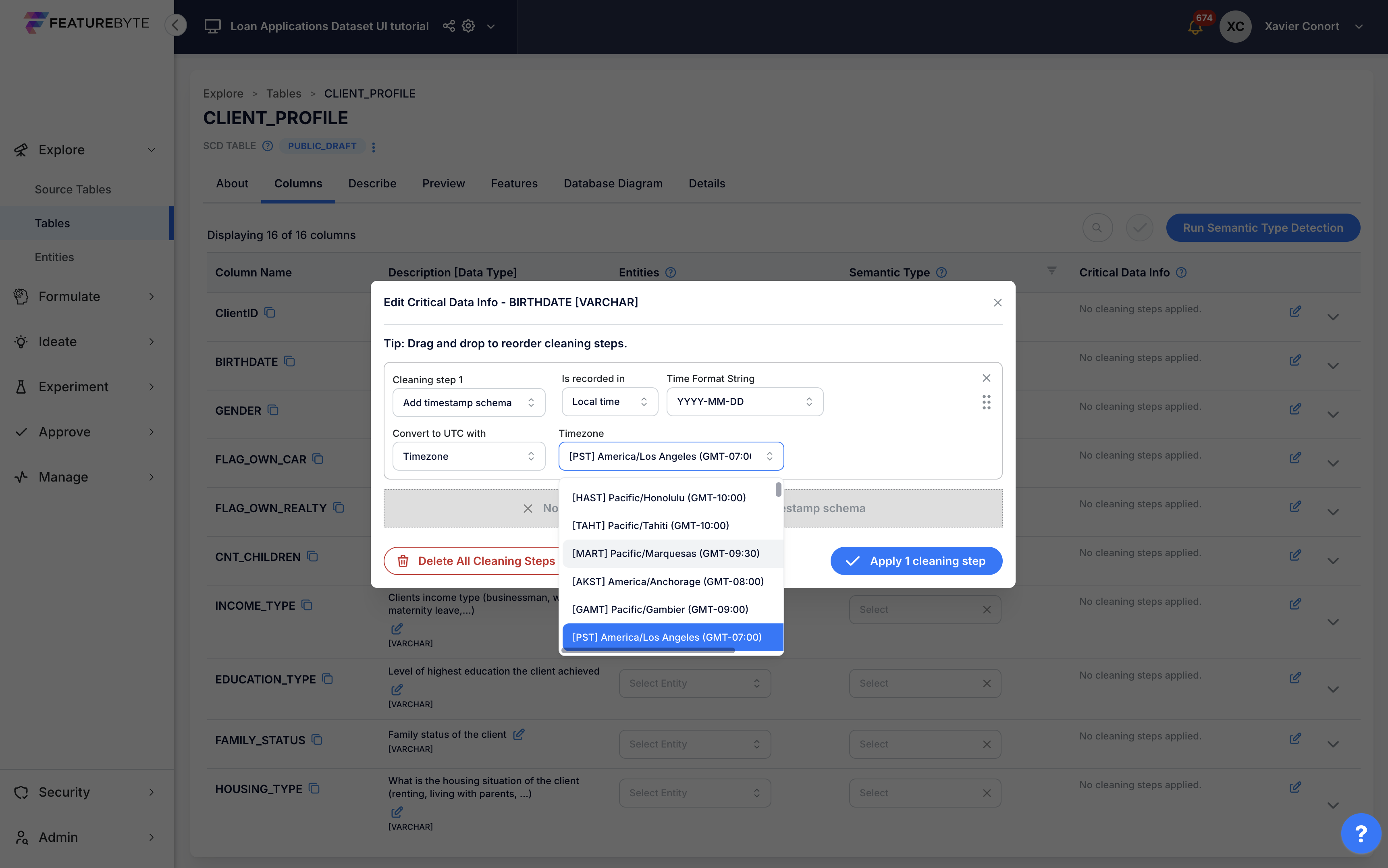Image resolution: width=1388 pixels, height=868 pixels.
Task: Click the catalog settings gear icon
Action: (x=468, y=26)
